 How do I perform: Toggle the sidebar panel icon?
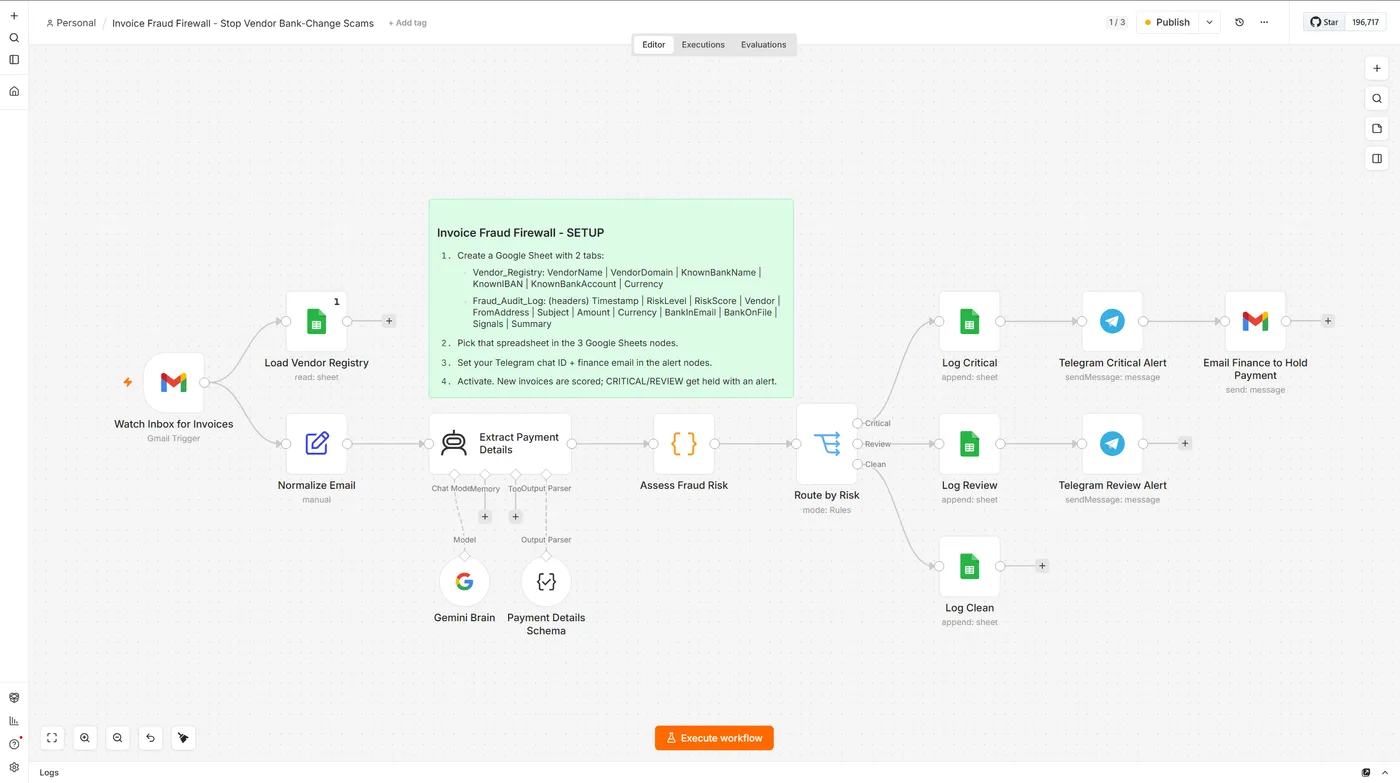[x=14, y=60]
